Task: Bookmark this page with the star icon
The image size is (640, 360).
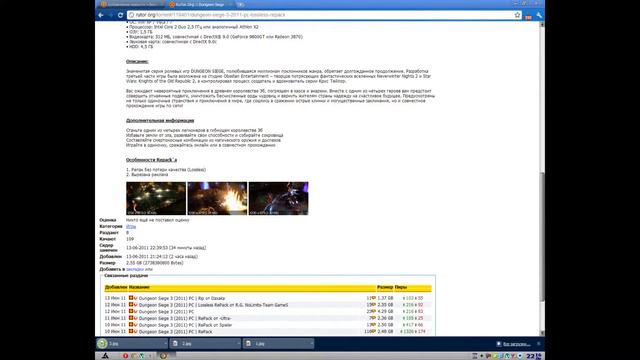Action: tap(517, 15)
